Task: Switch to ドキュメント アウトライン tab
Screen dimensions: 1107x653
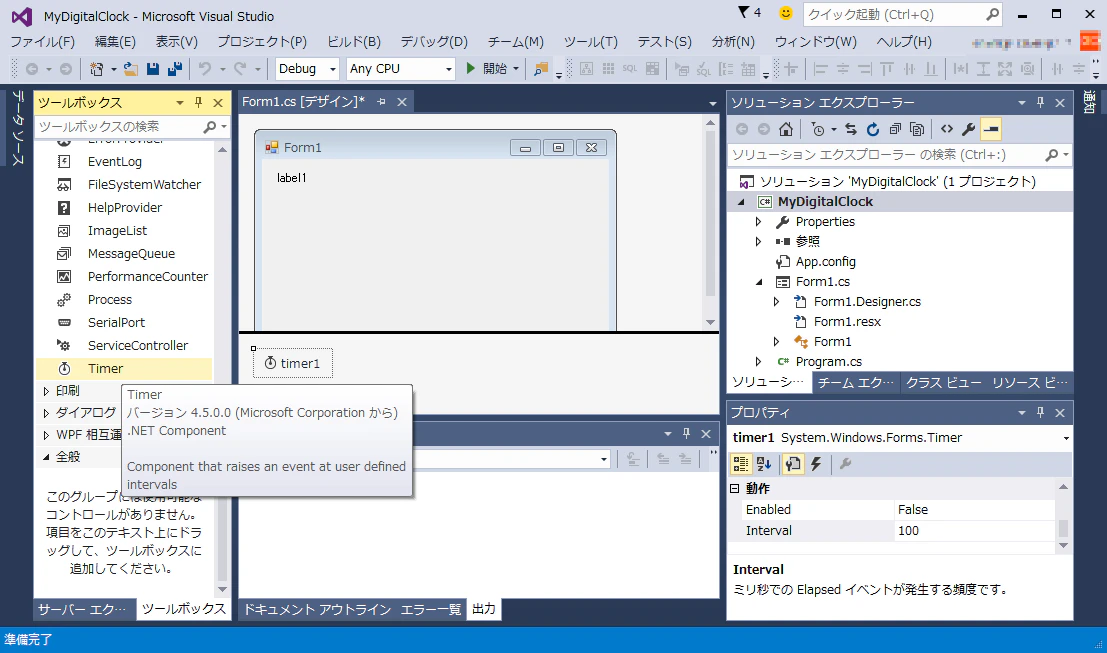Action: click(x=317, y=609)
